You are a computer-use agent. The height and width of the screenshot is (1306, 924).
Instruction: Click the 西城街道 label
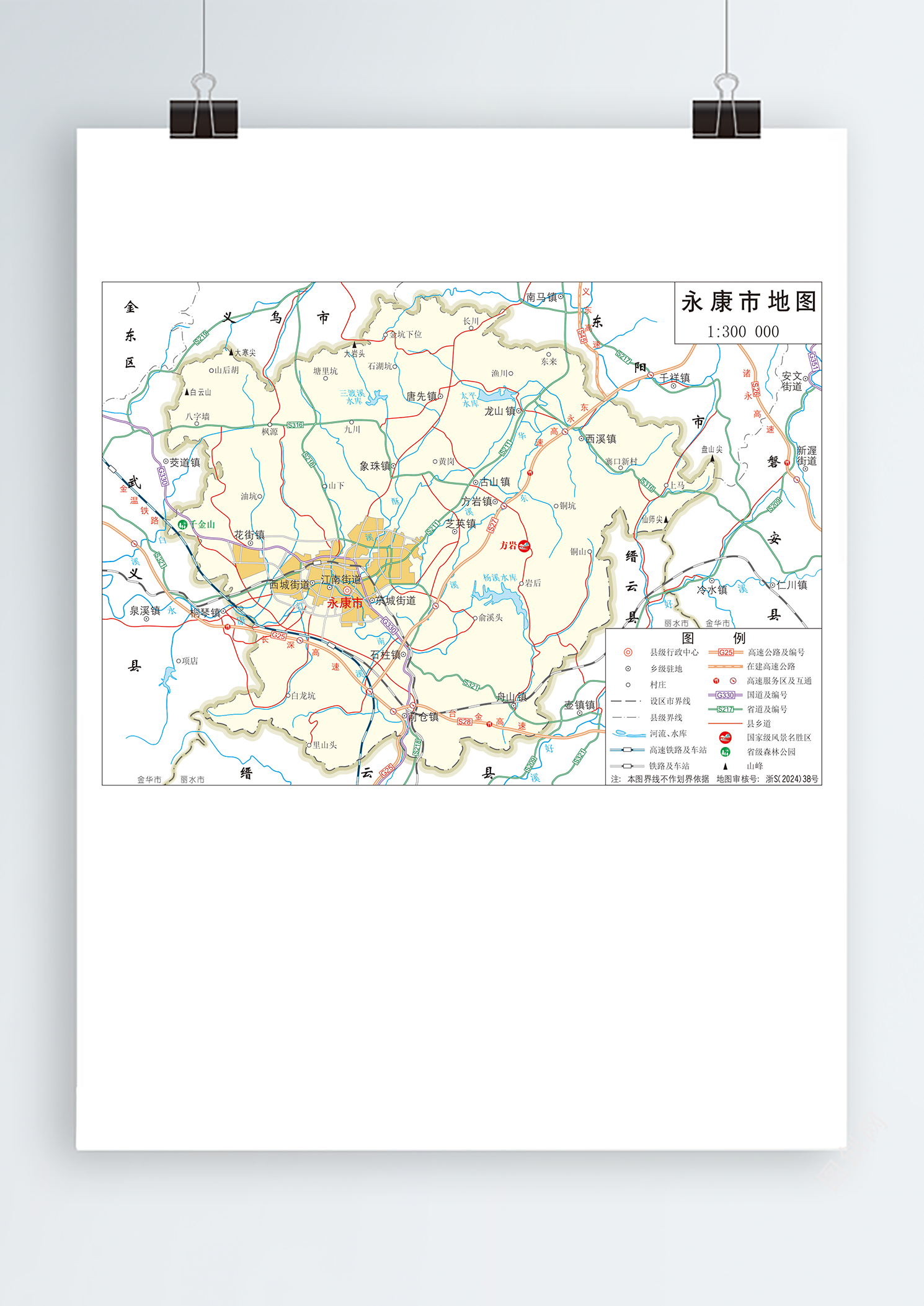click(290, 584)
